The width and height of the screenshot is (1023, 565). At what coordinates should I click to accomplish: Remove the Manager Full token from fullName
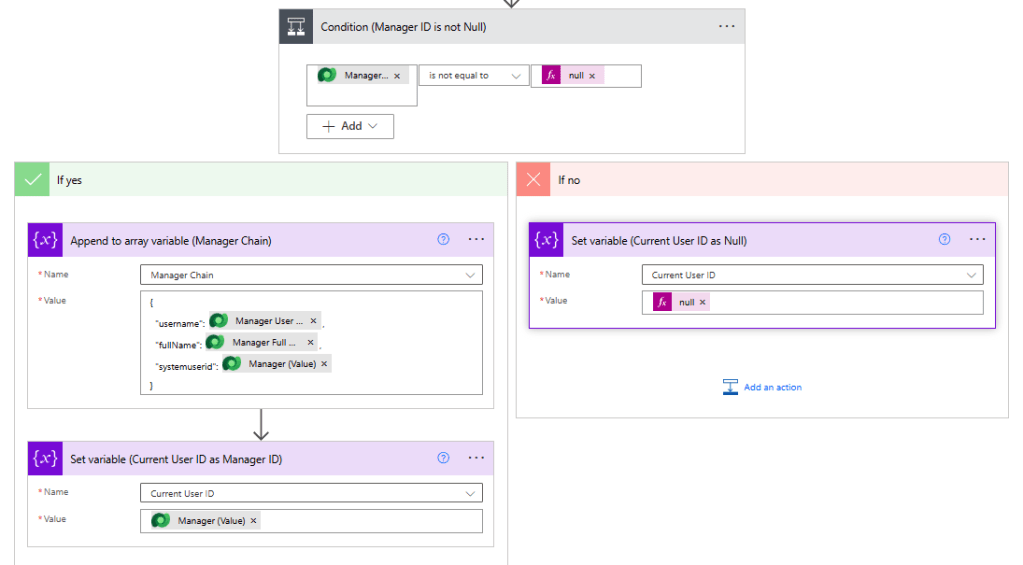point(310,342)
